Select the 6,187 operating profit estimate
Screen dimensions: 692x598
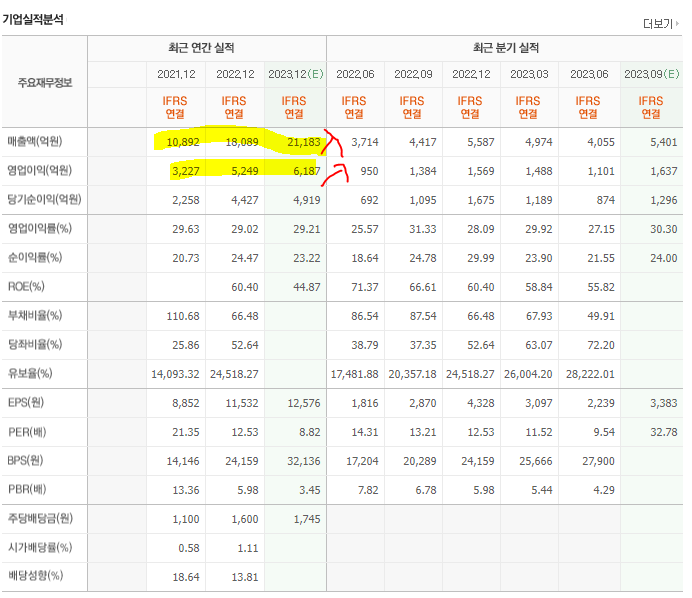click(307, 171)
